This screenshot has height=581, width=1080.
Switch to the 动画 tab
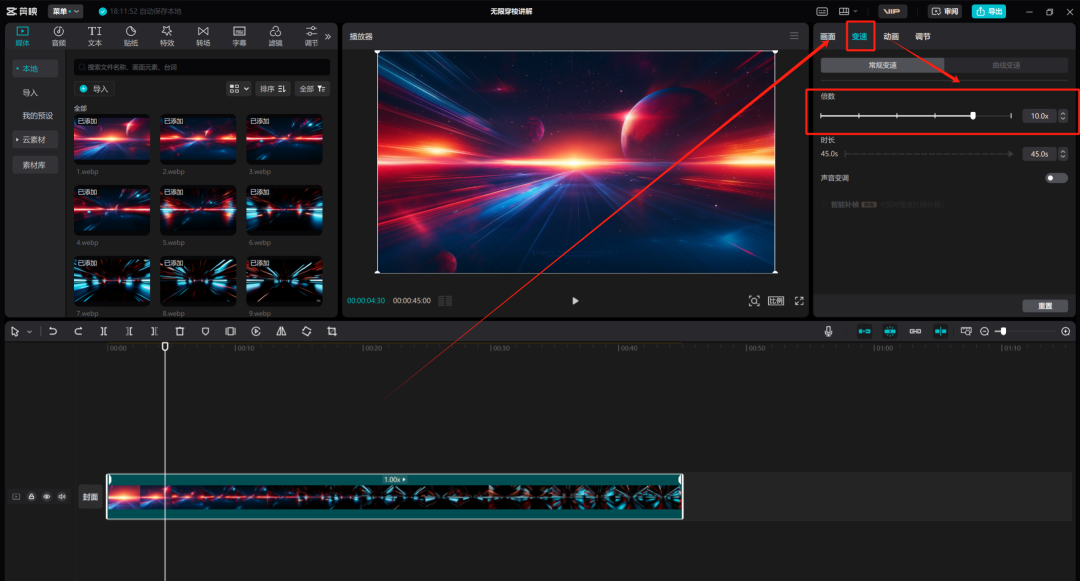(x=891, y=36)
